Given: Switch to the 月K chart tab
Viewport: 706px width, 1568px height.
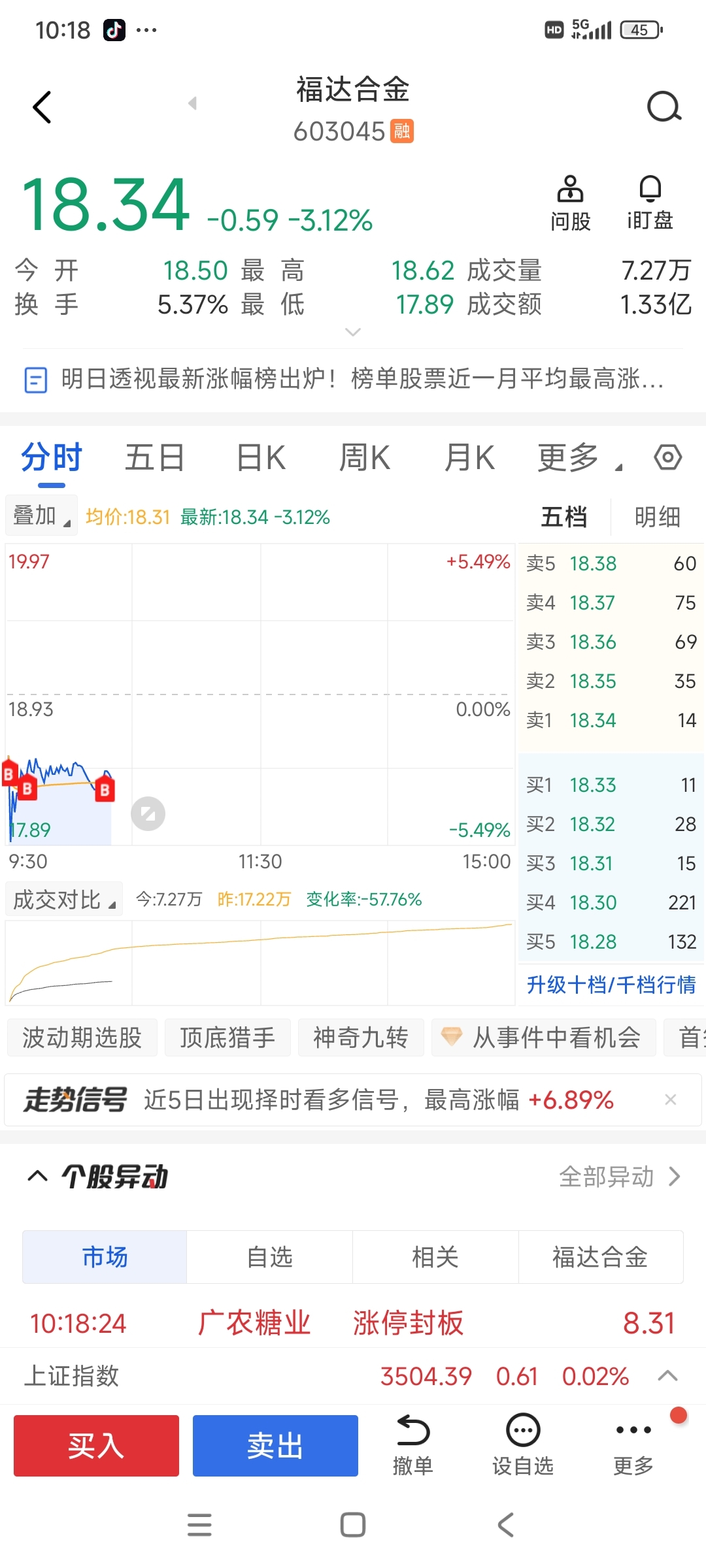Looking at the screenshot, I should tap(469, 457).
